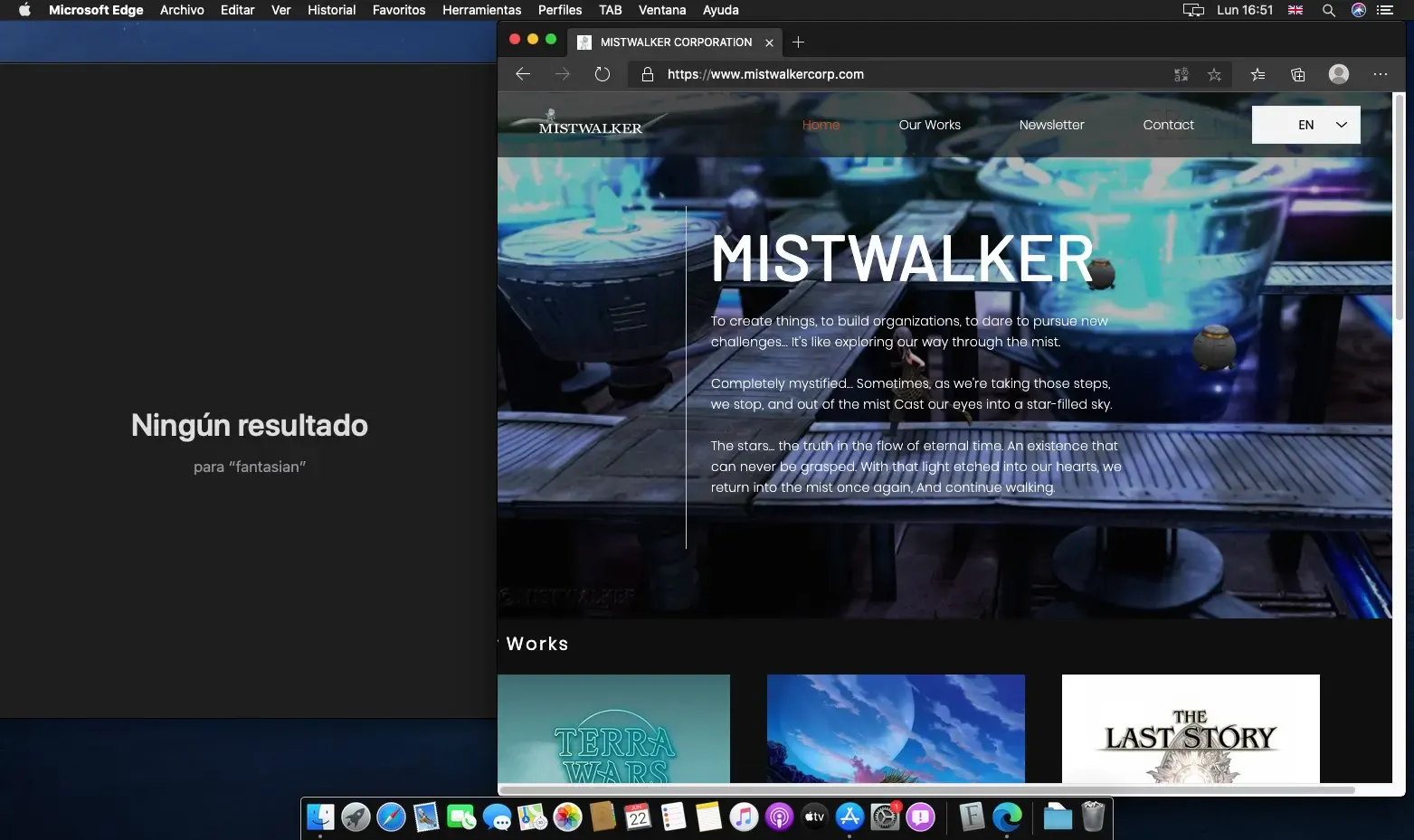Click the browser back arrow
Viewport: 1414px width, 840px height.
coord(523,74)
